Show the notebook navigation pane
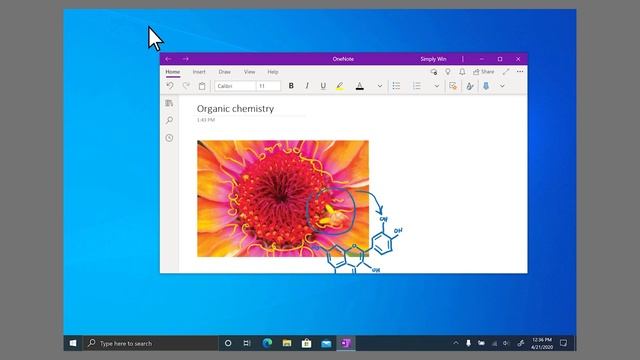This screenshot has width=640, height=360. [x=169, y=103]
